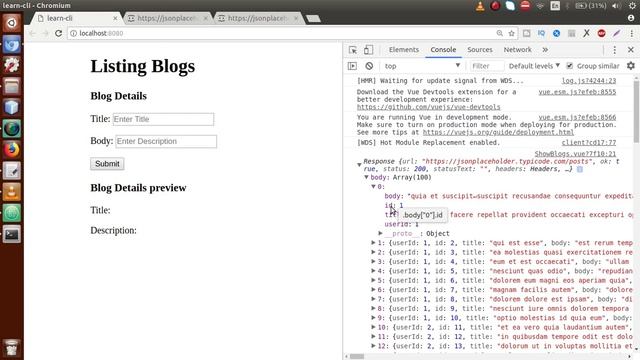Open the Trash in the launcher
Screen dimensions: 640x360
11,347
